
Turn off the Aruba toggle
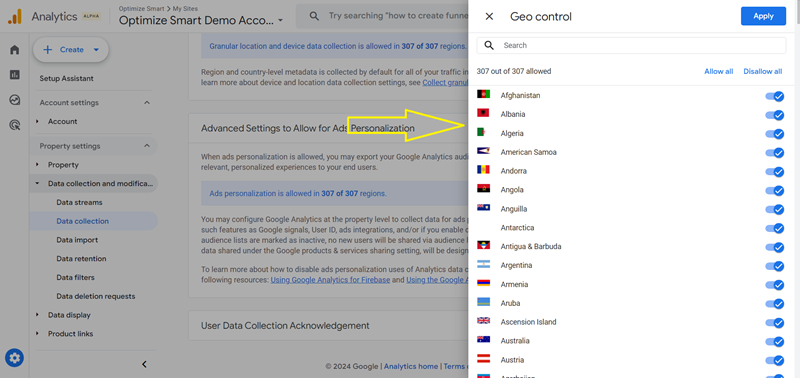coord(774,304)
